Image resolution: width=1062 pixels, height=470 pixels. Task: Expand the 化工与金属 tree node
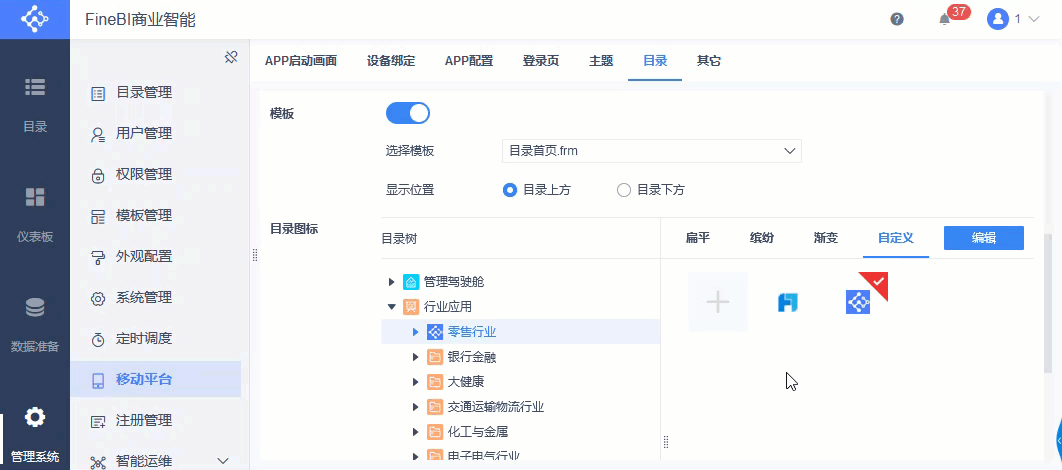(416, 432)
